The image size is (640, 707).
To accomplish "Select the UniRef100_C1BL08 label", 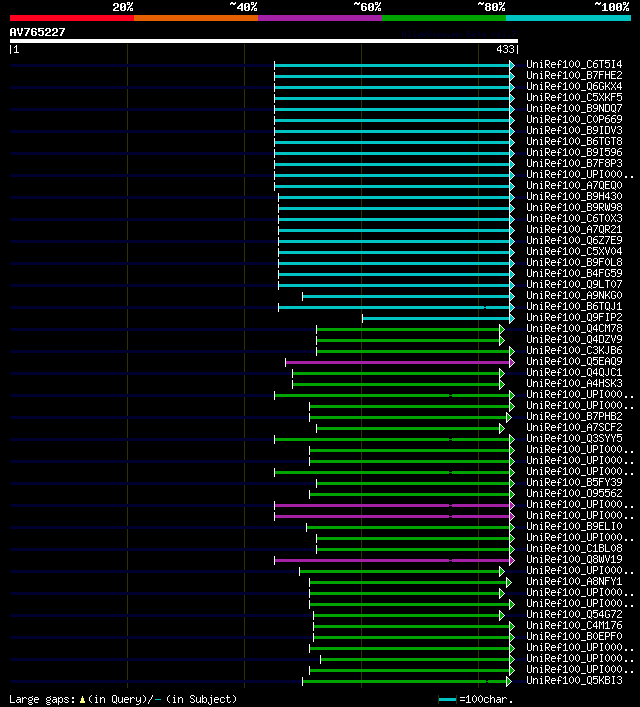I will [x=574, y=548].
